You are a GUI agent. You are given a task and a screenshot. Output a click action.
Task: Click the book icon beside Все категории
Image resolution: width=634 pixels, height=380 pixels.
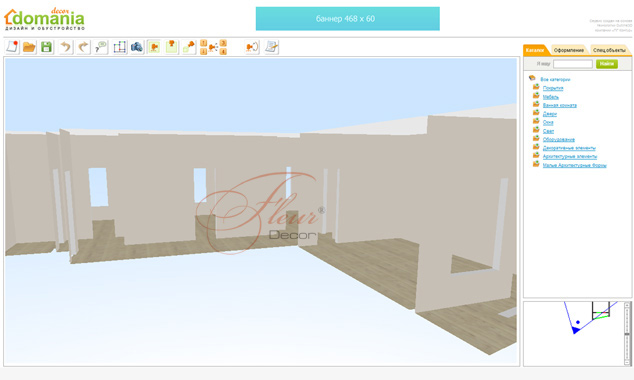pyautogui.click(x=532, y=78)
